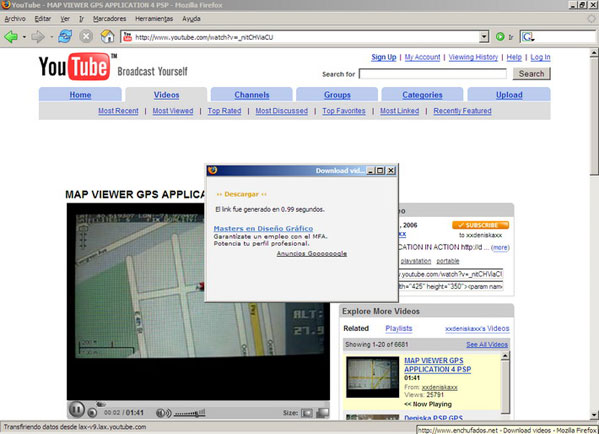Viewport: 599px width, 434px height.
Task: Click the Firefox activity throbber icon
Action: coord(591,18)
